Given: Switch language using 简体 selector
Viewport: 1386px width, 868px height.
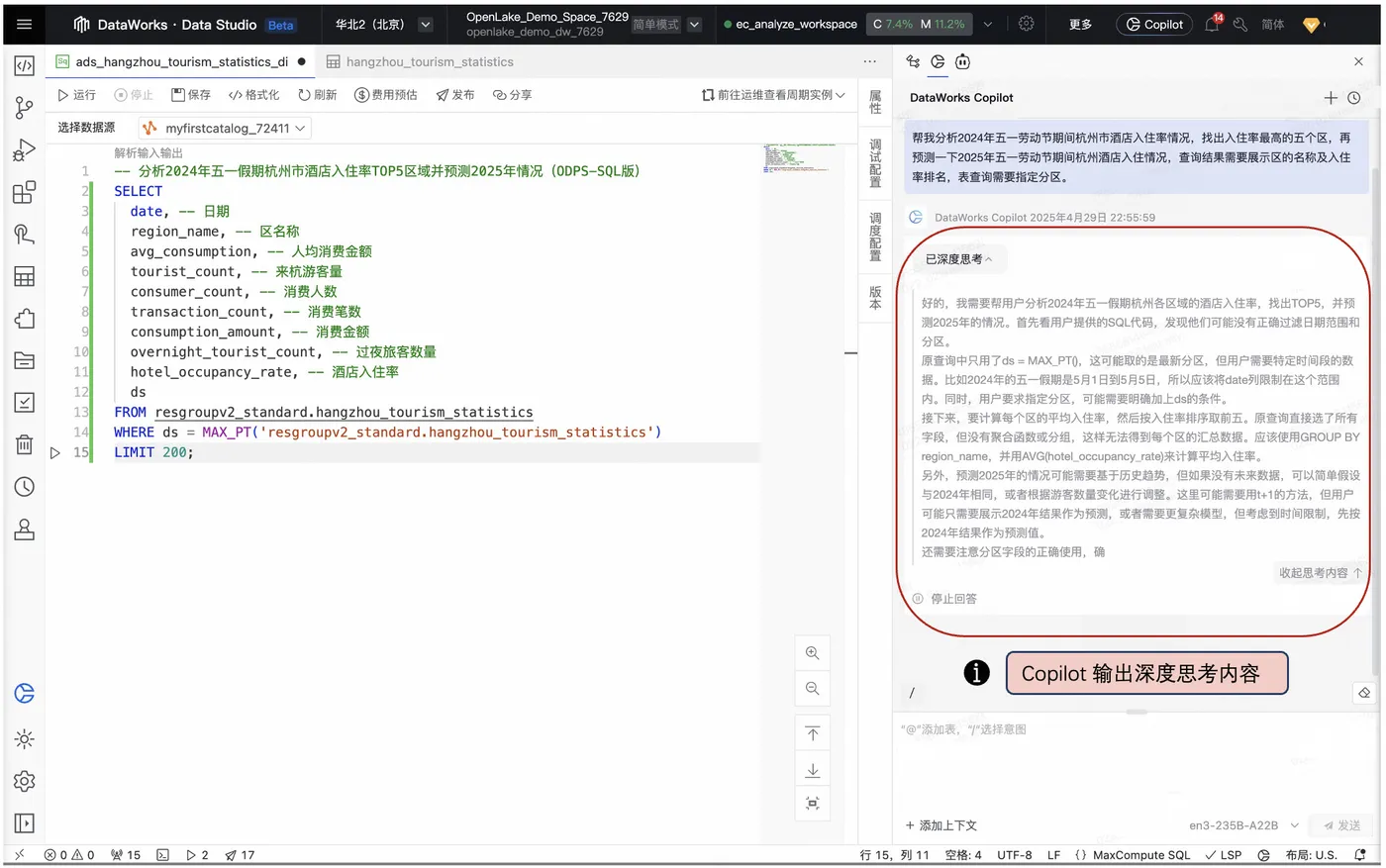Looking at the screenshot, I should pyautogui.click(x=1273, y=25).
